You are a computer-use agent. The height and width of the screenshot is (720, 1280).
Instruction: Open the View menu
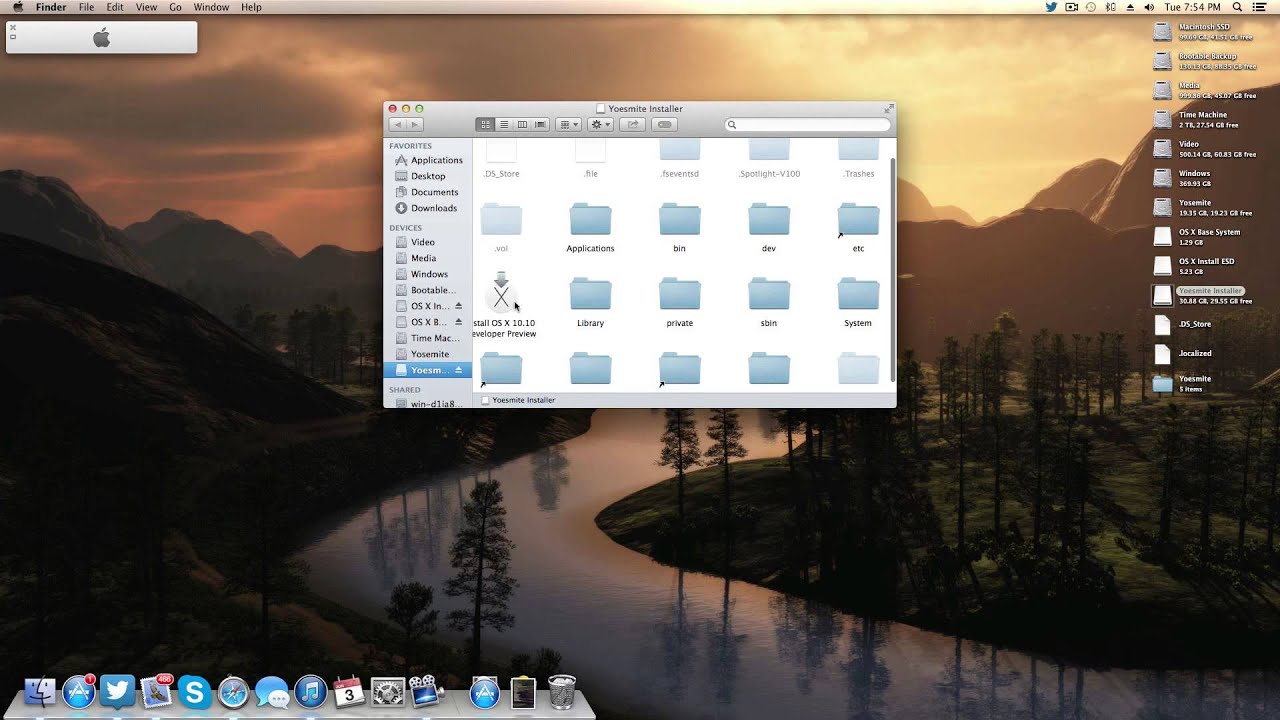(146, 7)
